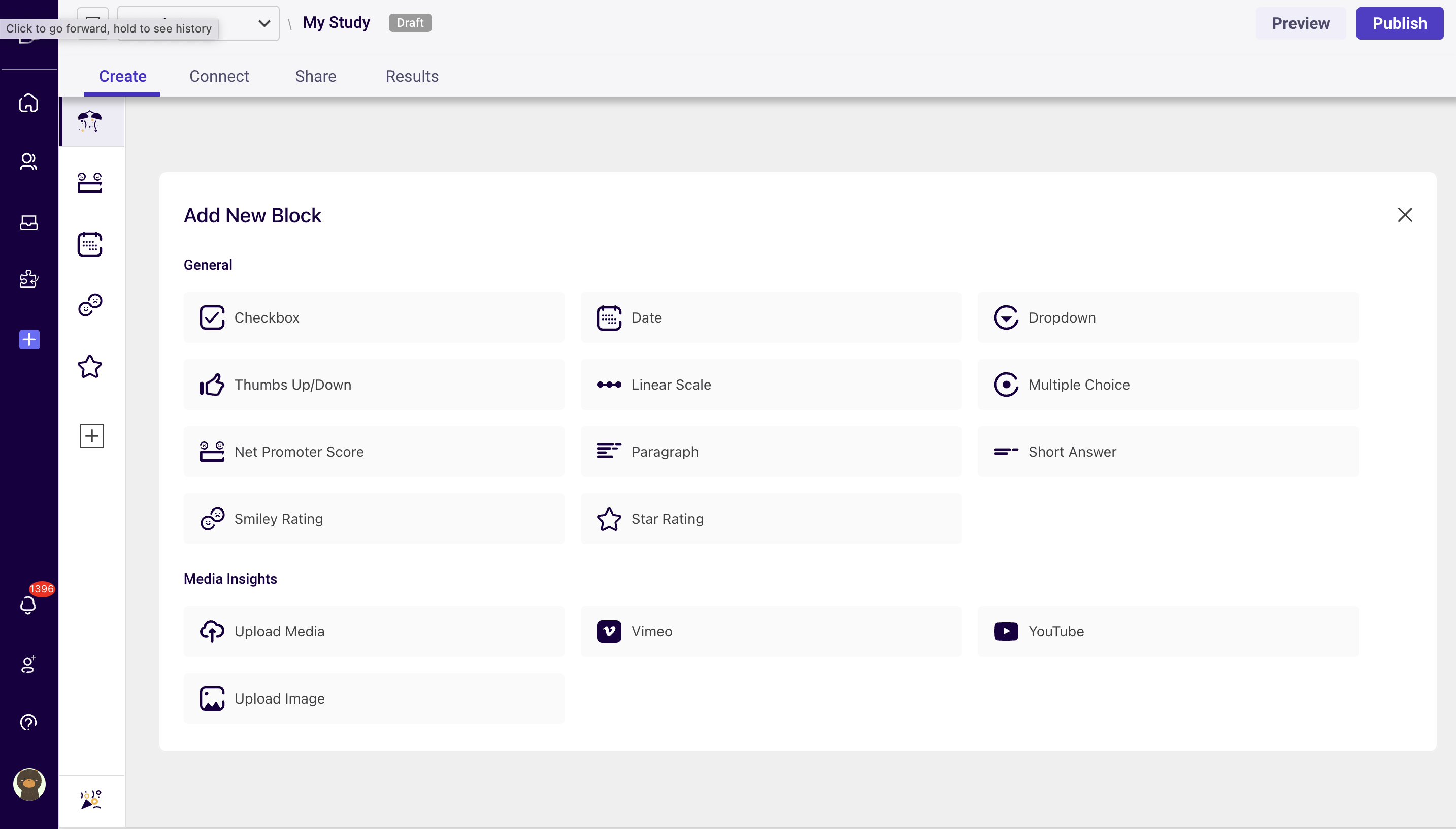Add a Multiple Choice block
This screenshot has width=1456, height=829.
coord(1168,385)
